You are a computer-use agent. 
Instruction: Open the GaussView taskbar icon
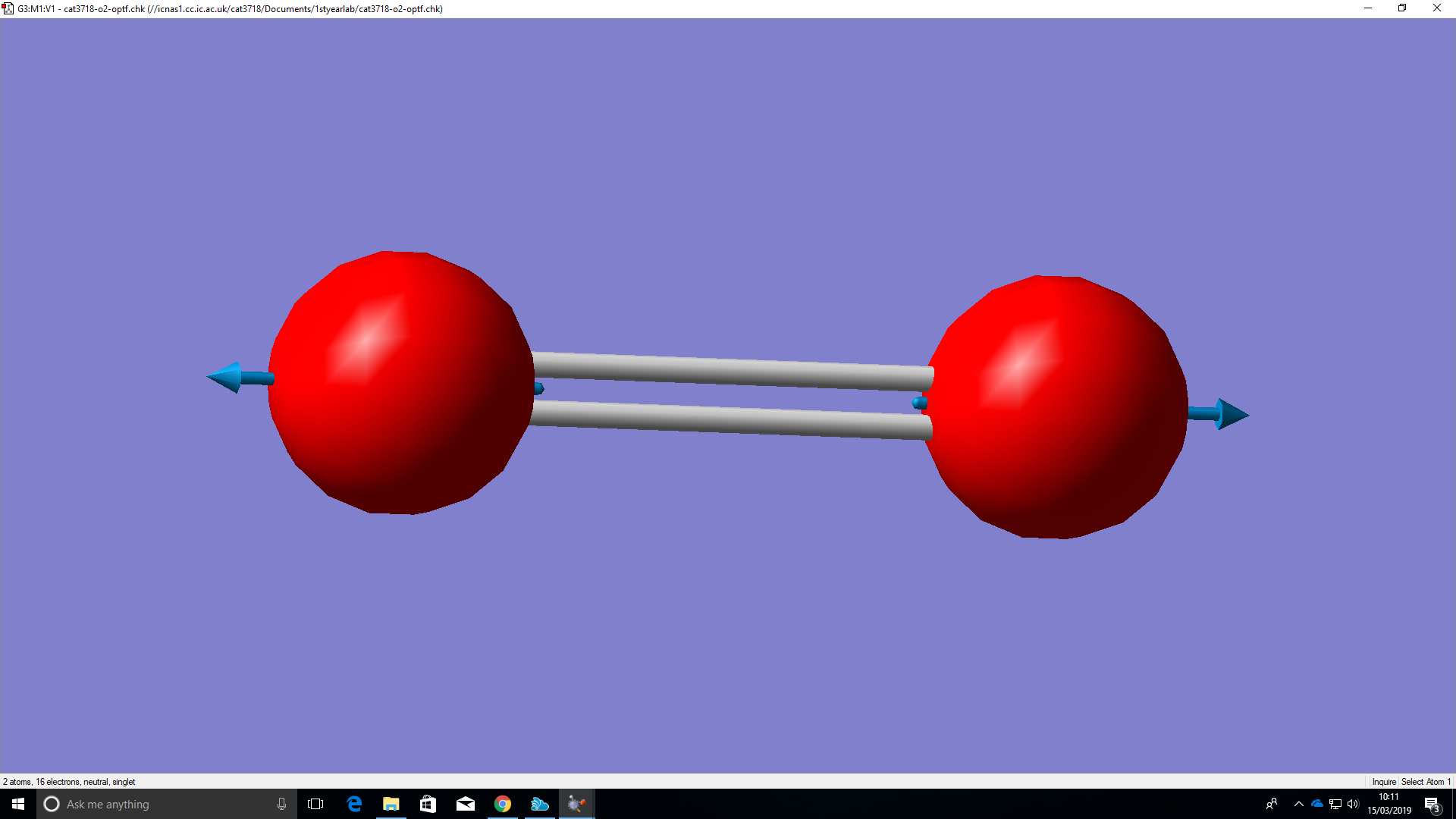pyautogui.click(x=576, y=804)
